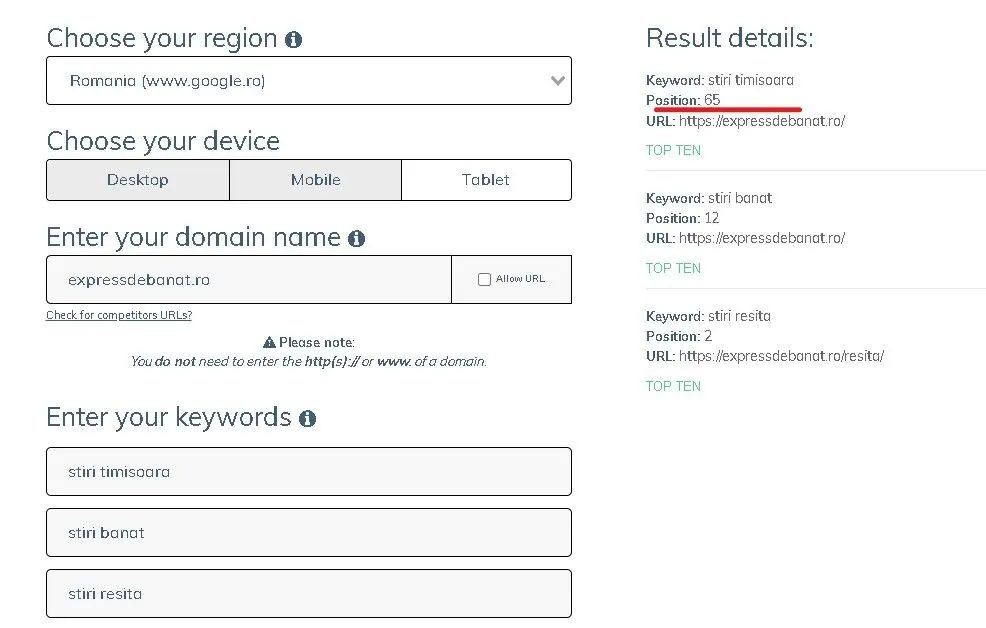Open the Romania region dropdown
The image size is (986, 628).
[x=308, y=81]
